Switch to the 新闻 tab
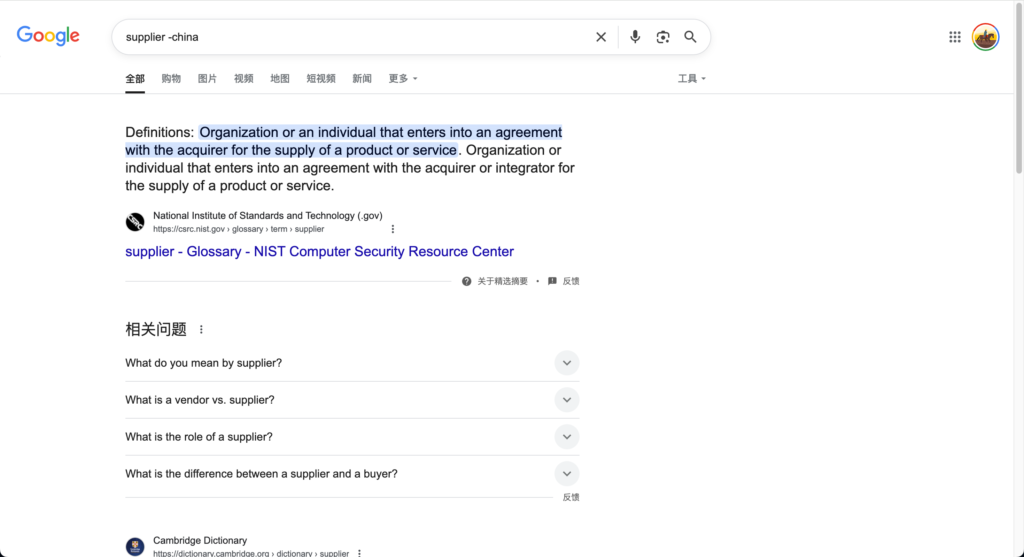Image resolution: width=1024 pixels, height=557 pixels. tap(362, 78)
